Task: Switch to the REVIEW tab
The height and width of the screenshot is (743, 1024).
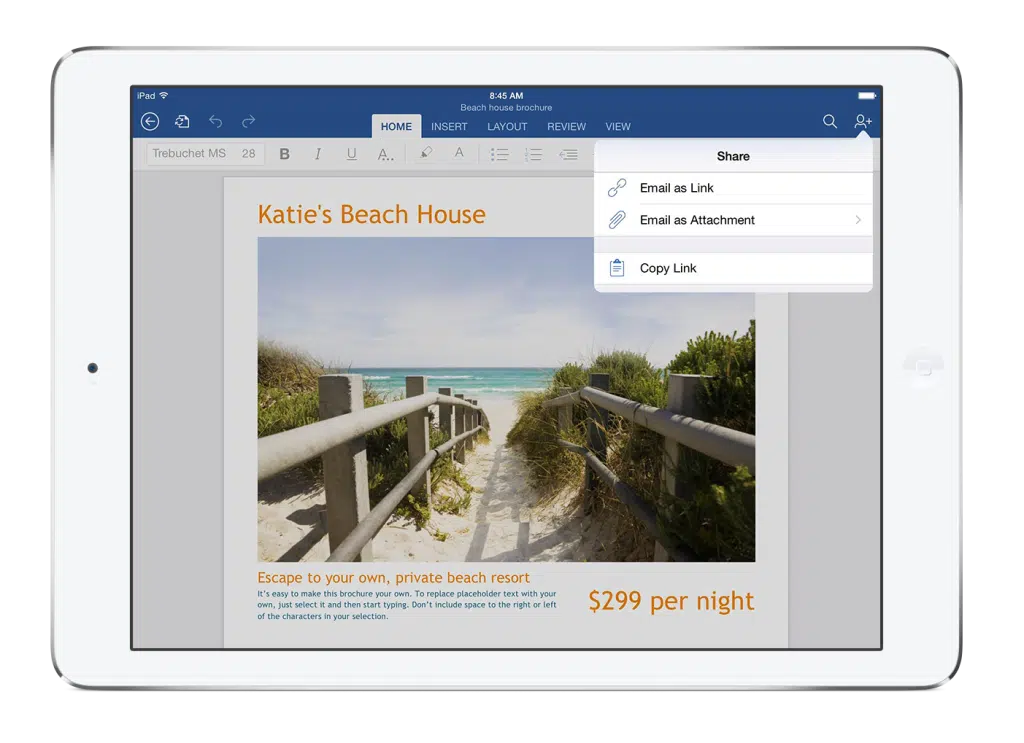Action: pyautogui.click(x=566, y=127)
